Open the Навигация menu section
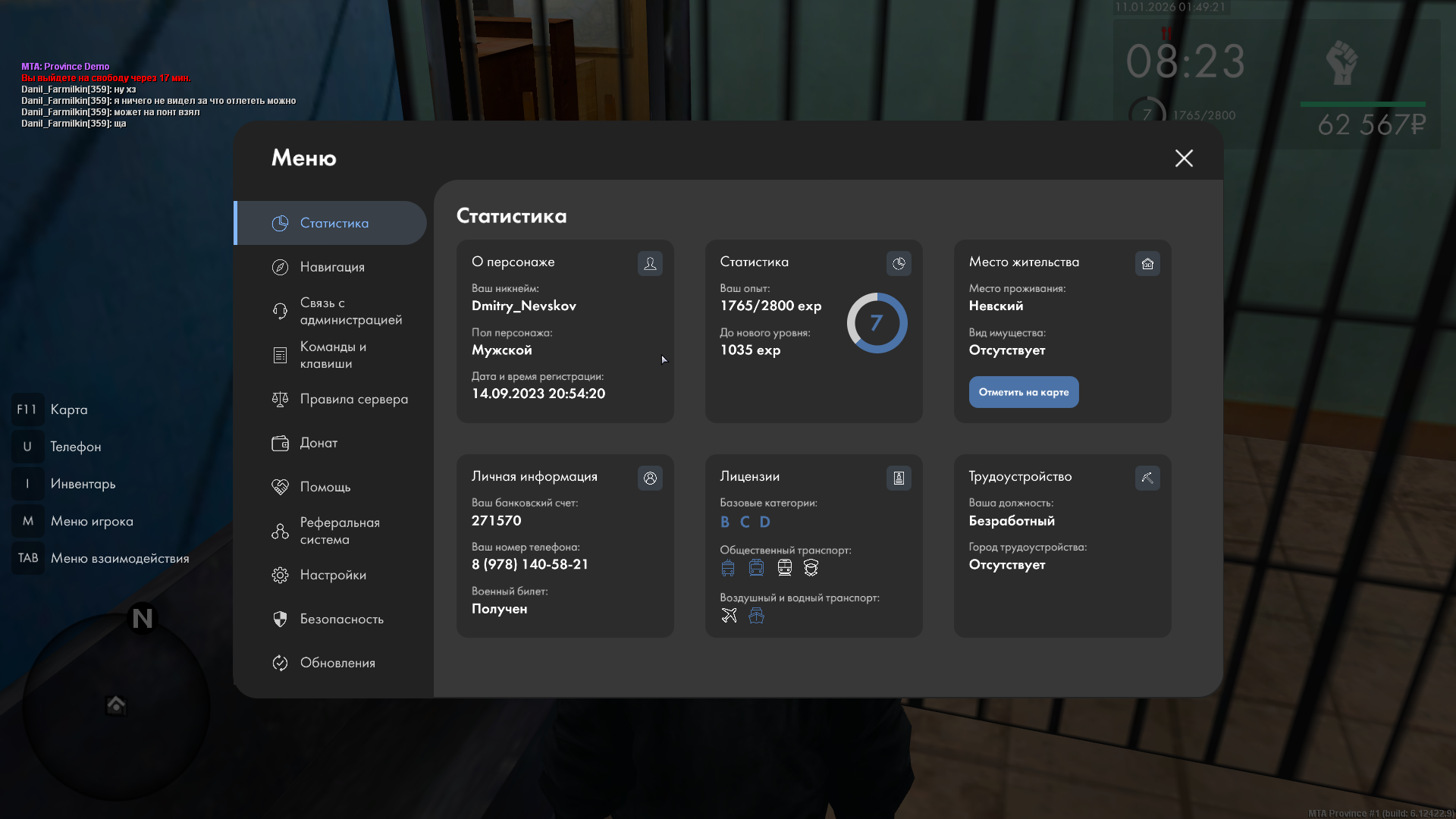This screenshot has height=819, width=1456. tap(332, 267)
